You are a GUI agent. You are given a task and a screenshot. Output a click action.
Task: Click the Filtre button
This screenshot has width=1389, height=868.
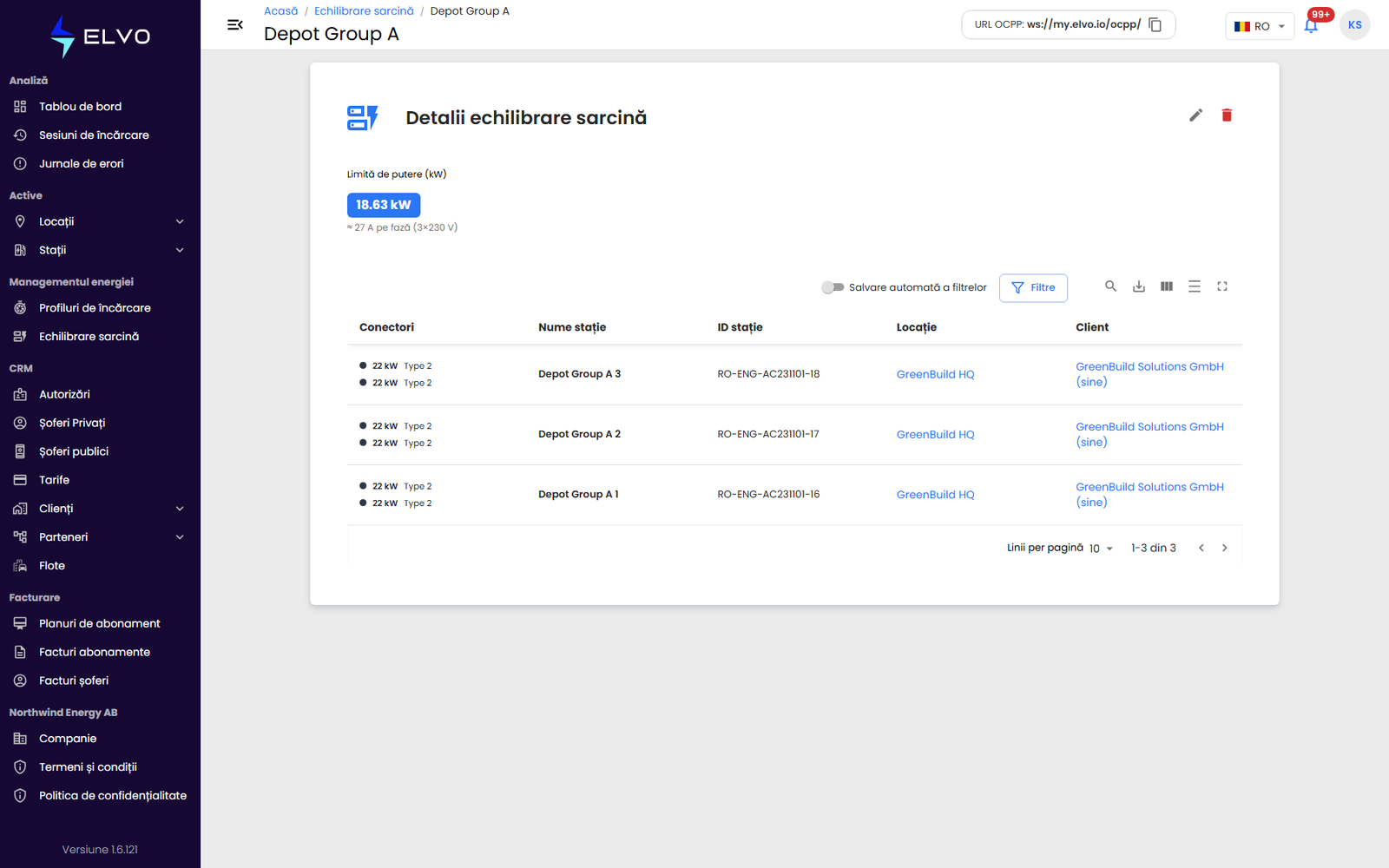[x=1033, y=287]
